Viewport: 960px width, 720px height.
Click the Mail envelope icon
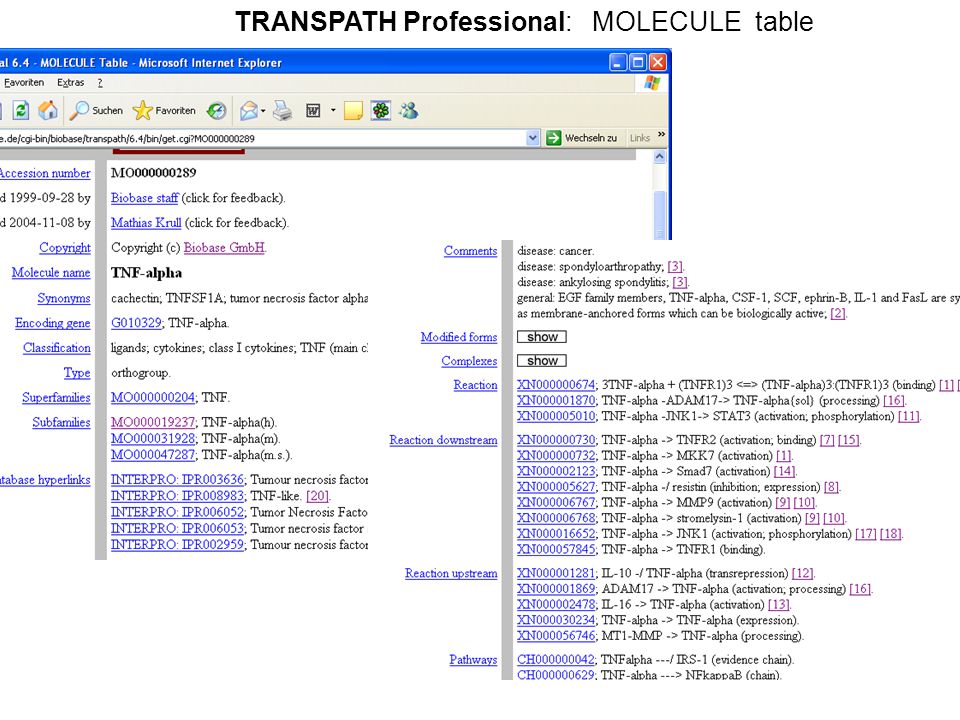248,111
